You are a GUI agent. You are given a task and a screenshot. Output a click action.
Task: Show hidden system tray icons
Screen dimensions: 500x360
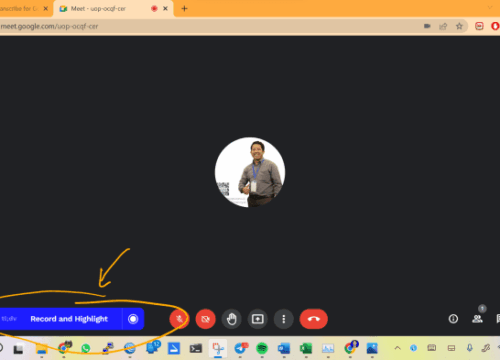[x=397, y=348]
